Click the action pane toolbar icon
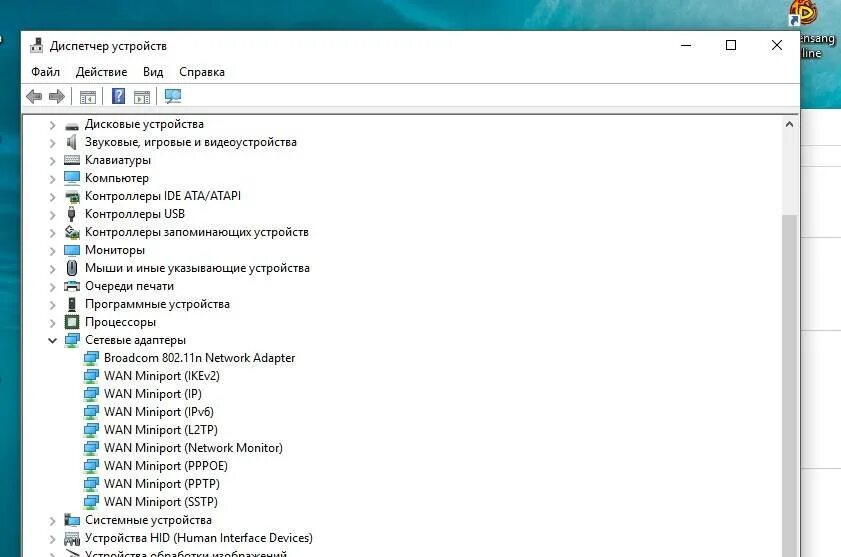 (x=142, y=97)
